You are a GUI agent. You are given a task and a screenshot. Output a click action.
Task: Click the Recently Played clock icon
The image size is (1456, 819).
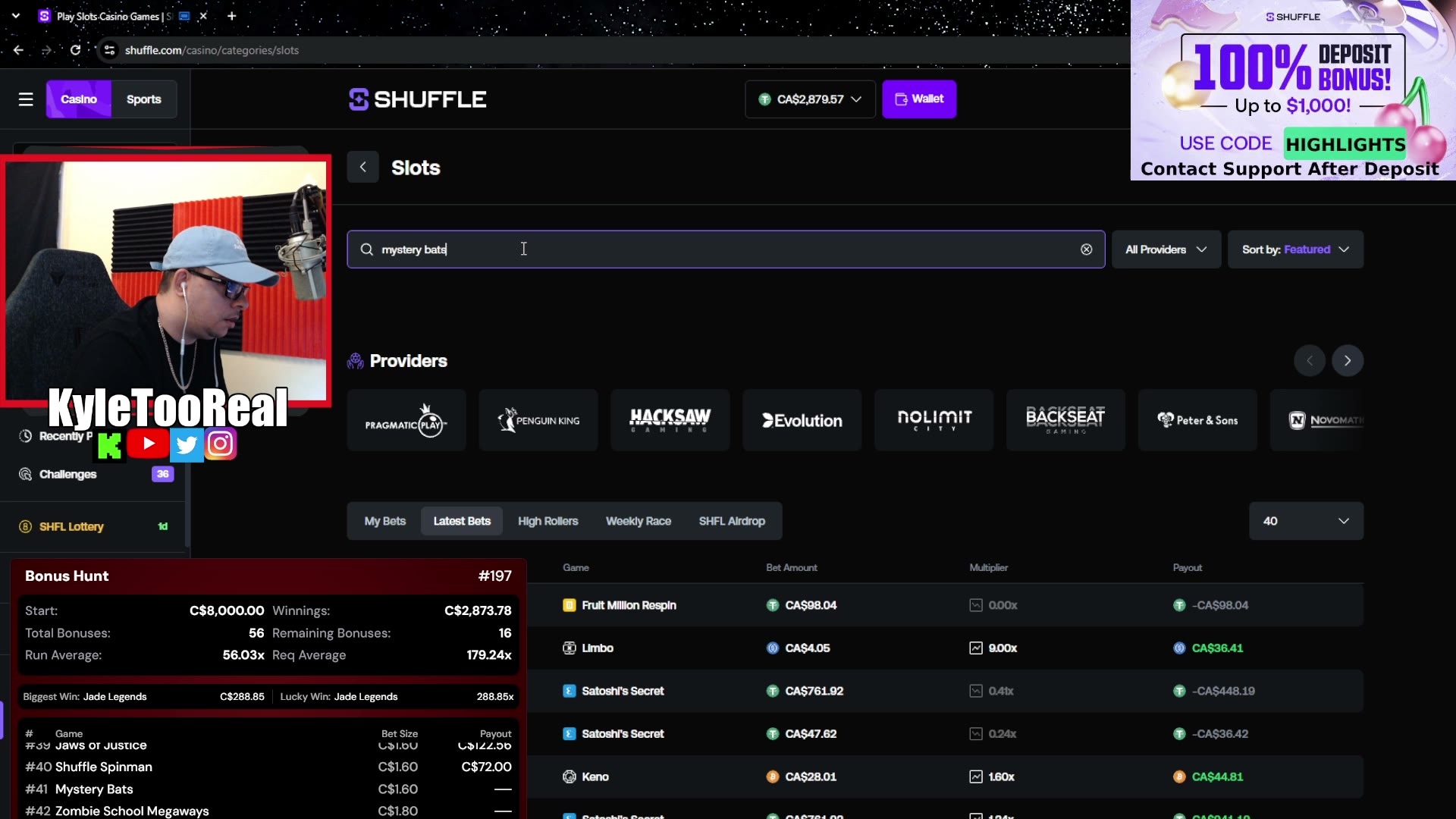pyautogui.click(x=25, y=436)
